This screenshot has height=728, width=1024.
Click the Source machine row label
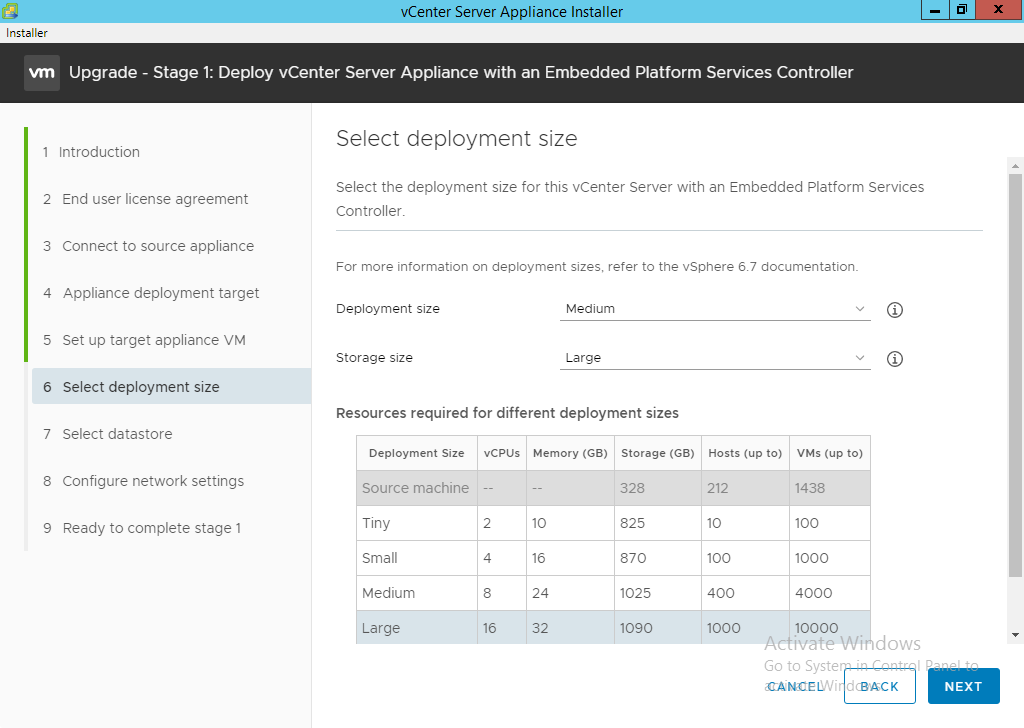pos(415,488)
